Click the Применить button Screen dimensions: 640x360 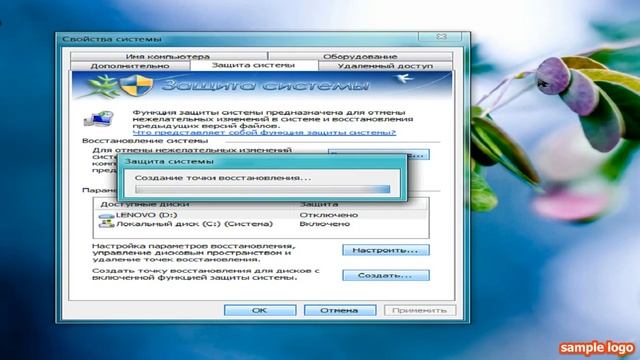420,311
